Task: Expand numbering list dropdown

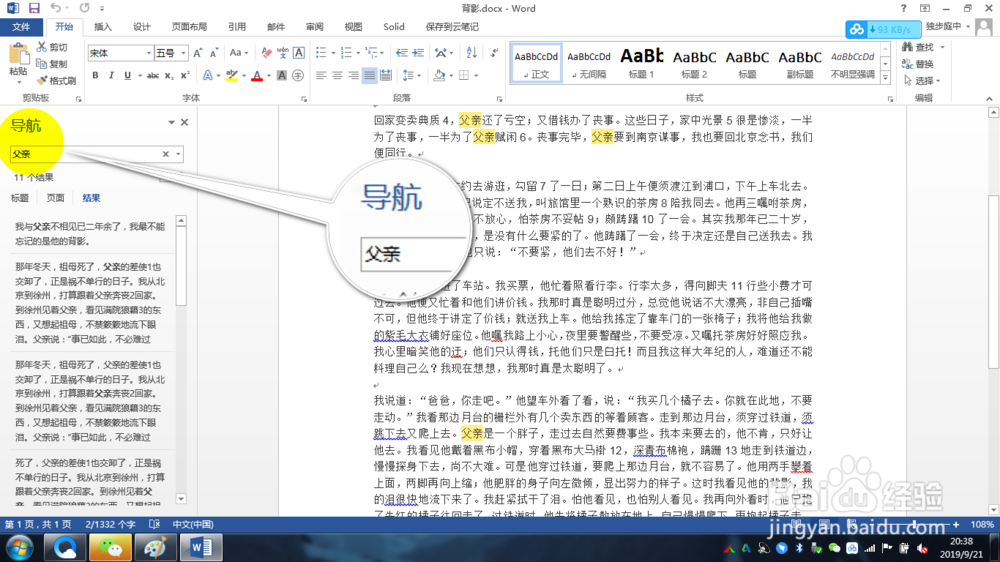Action: (x=358, y=53)
